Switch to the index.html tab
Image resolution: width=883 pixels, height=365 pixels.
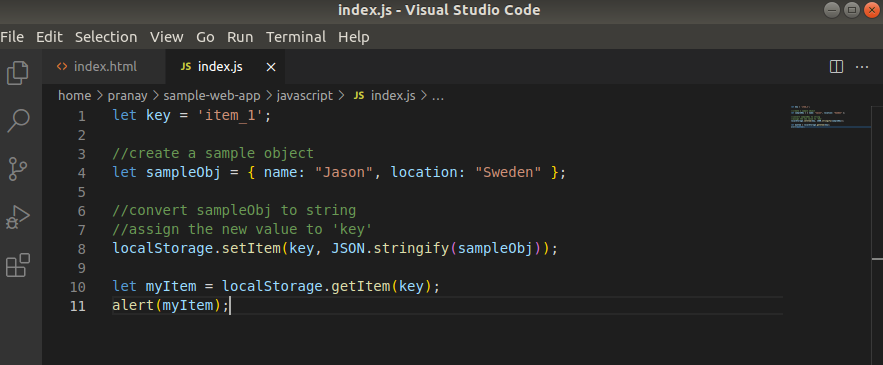coord(104,66)
